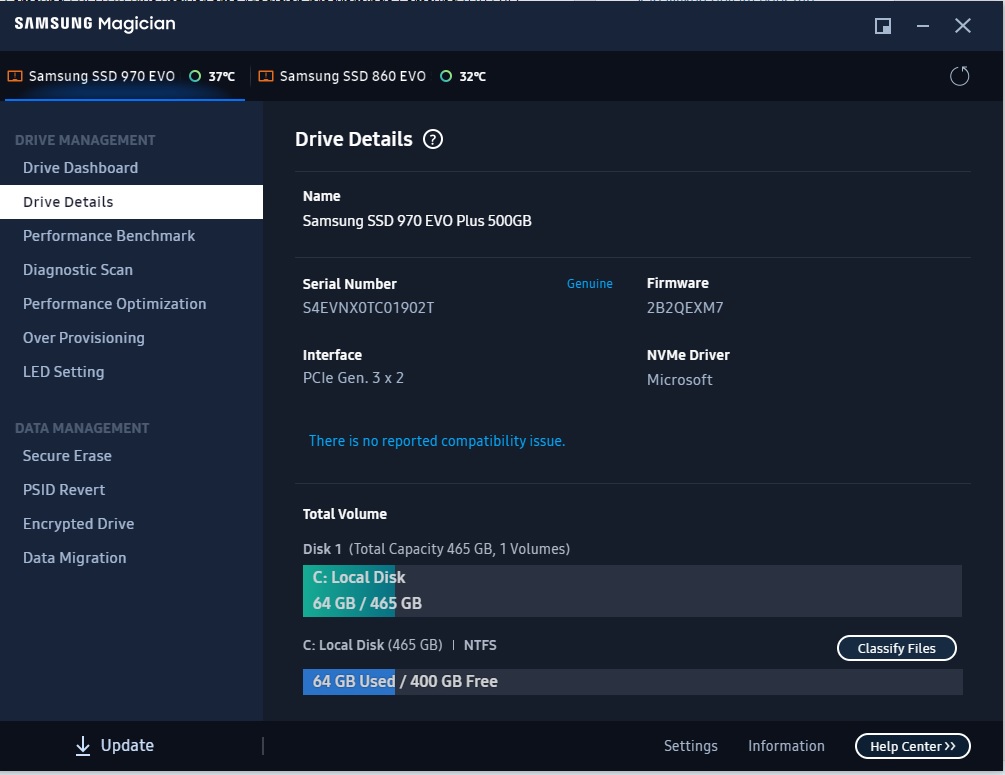The image size is (1005, 775).
Task: Click the 64 GB Used usage bar
Action: 633,681
